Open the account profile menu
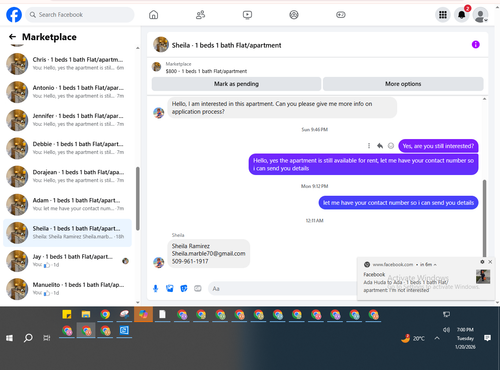Screen dimensions: 500x370 coord(480,15)
